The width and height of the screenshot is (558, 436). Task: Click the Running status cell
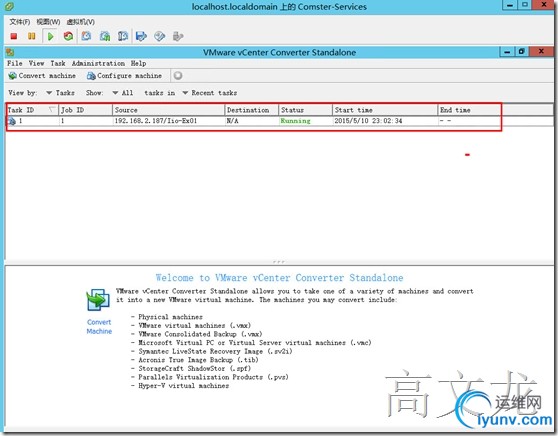click(295, 121)
